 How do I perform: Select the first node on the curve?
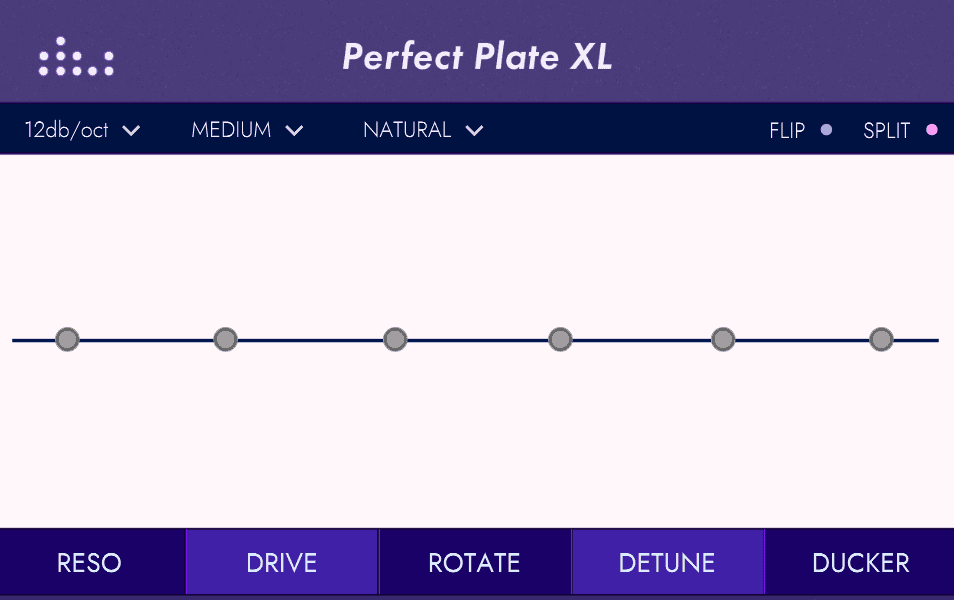67,339
